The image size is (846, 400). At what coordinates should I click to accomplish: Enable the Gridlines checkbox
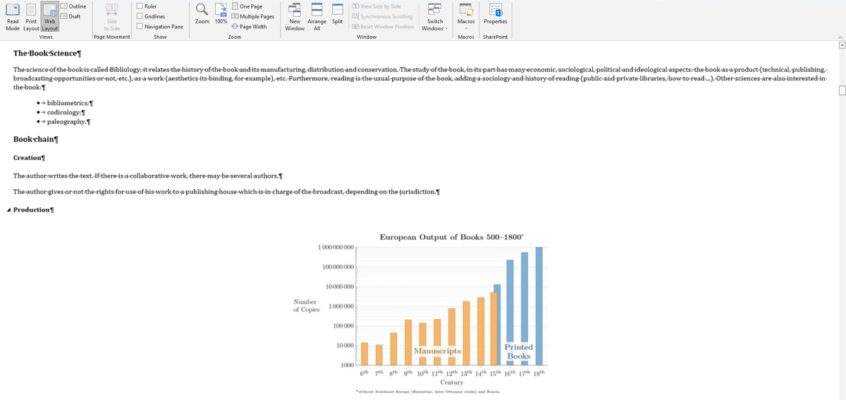[140, 16]
